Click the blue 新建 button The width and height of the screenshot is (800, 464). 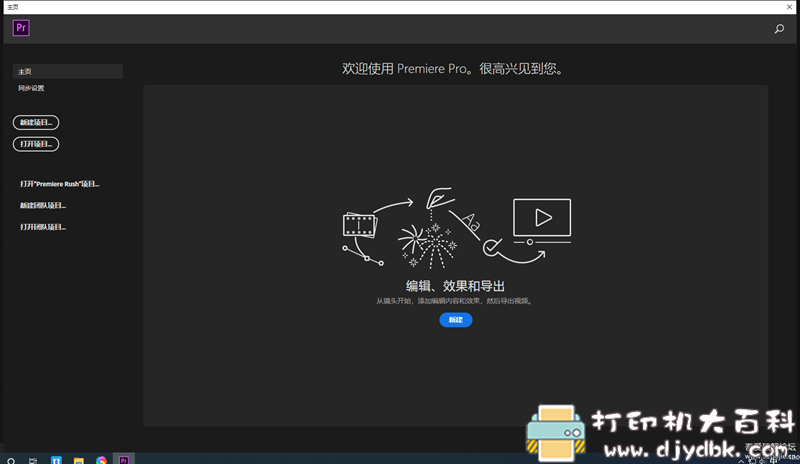point(456,320)
